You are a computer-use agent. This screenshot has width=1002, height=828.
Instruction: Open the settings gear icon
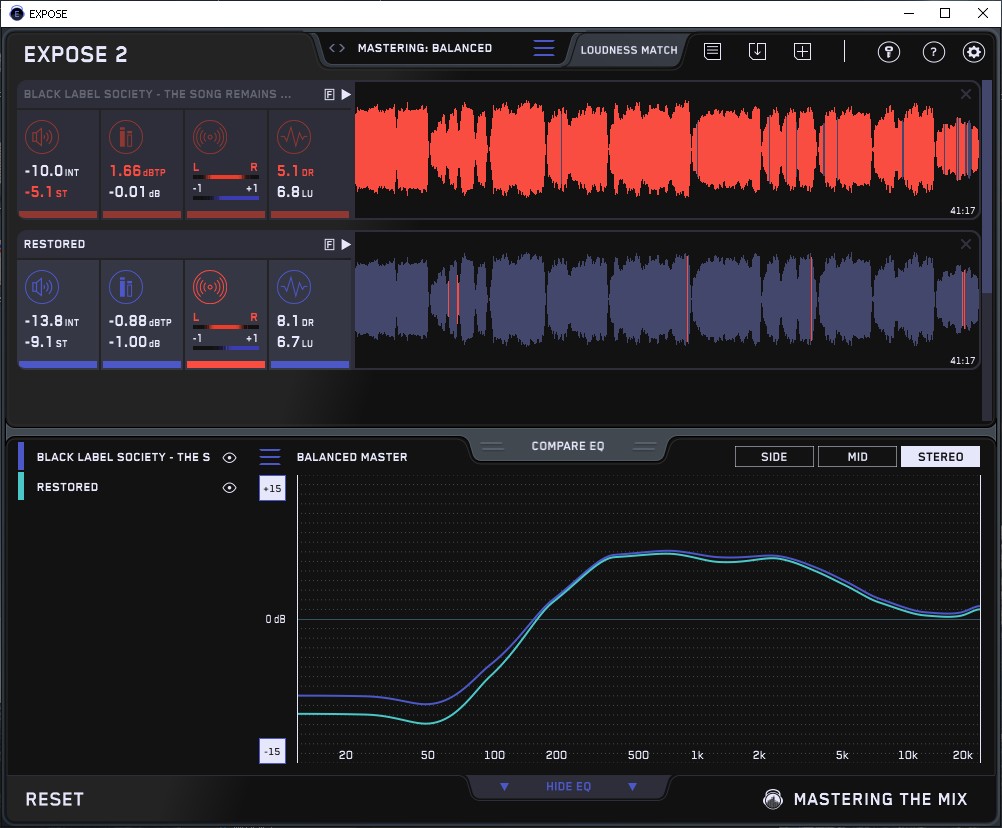[973, 52]
